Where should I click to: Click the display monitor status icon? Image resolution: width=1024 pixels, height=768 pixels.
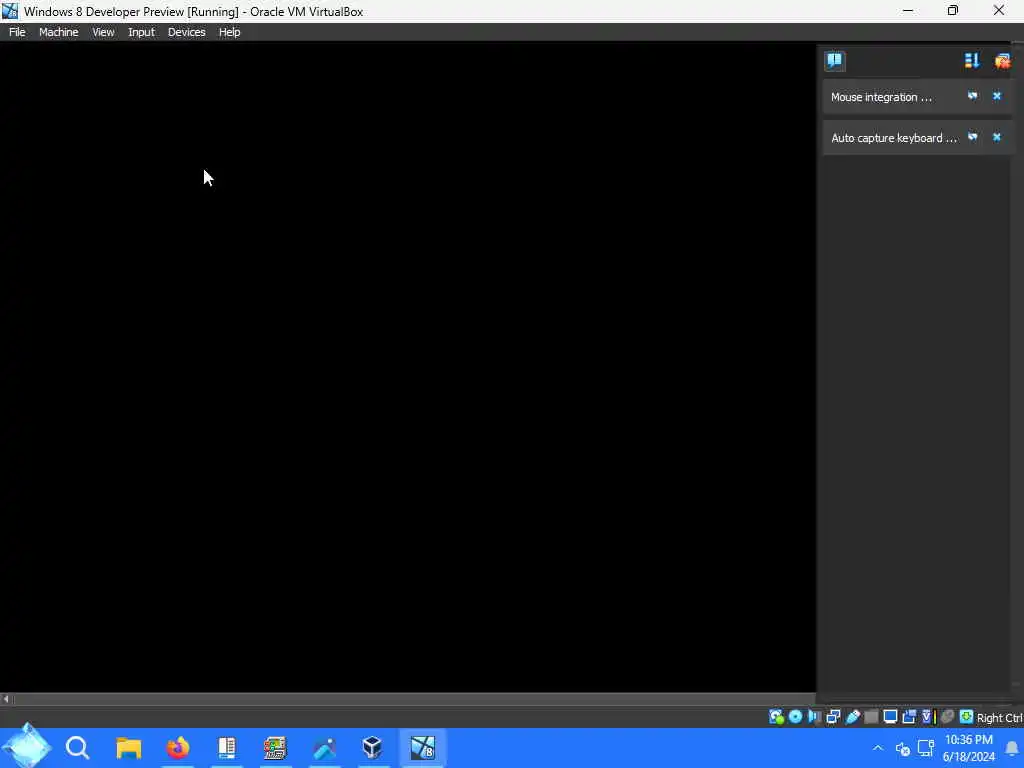pos(890,717)
